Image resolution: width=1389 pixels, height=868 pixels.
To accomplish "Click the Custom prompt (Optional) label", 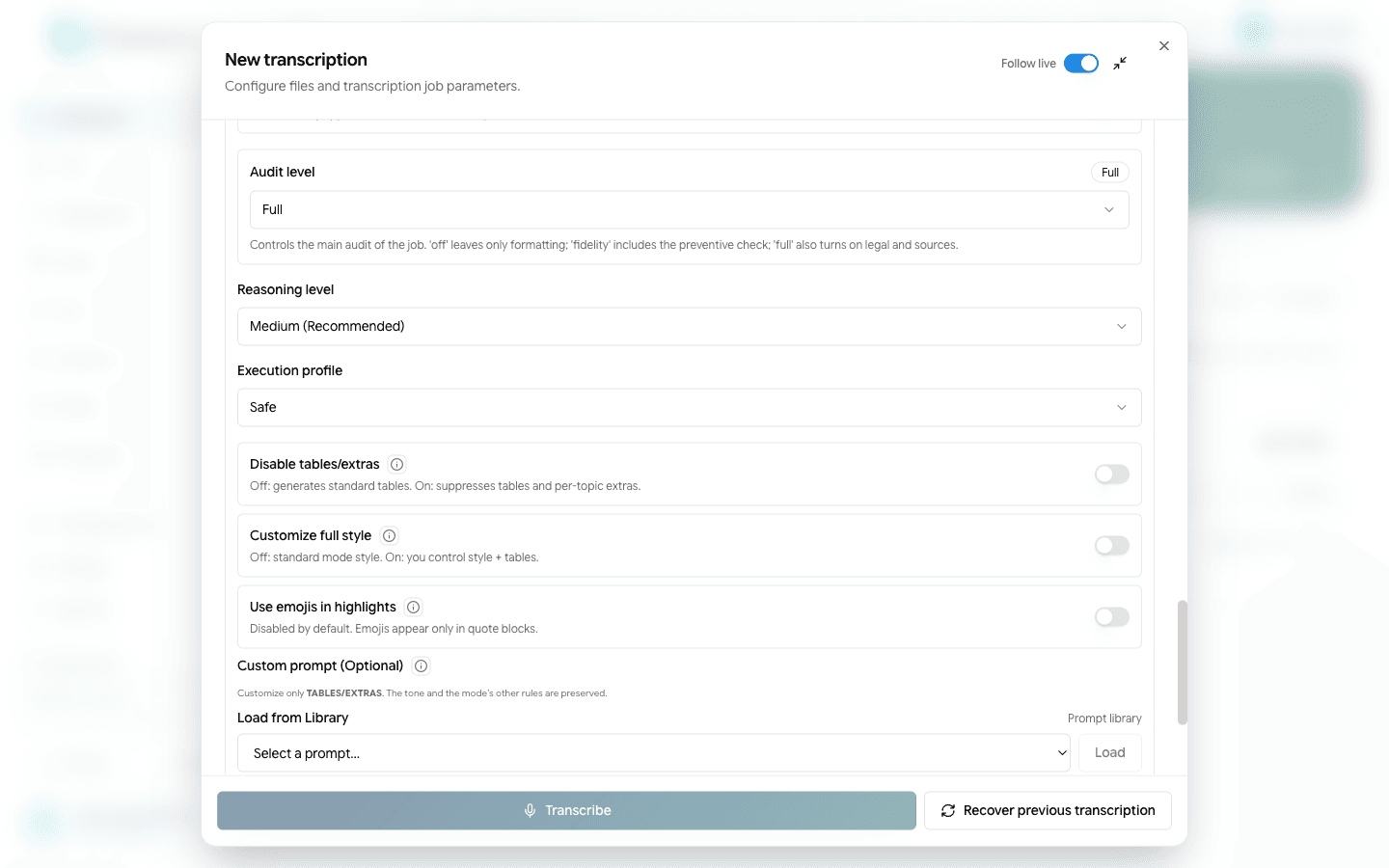I will tap(320, 666).
